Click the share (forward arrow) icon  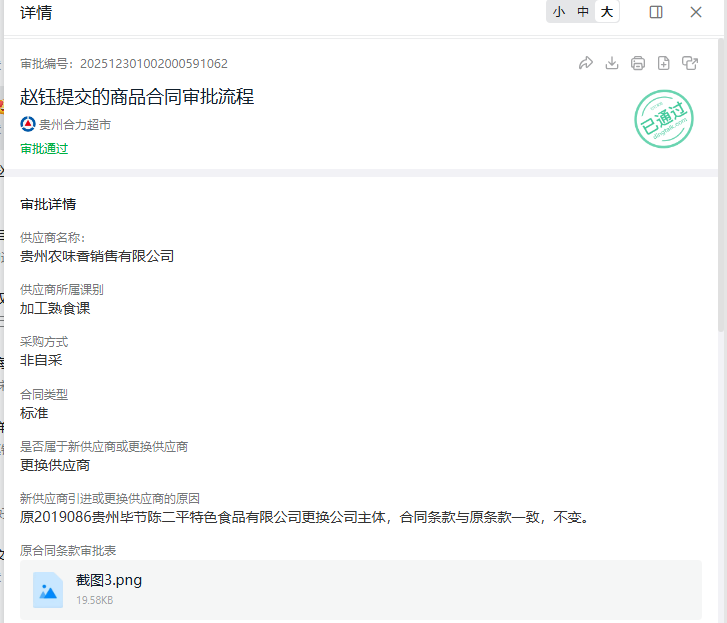click(x=586, y=63)
